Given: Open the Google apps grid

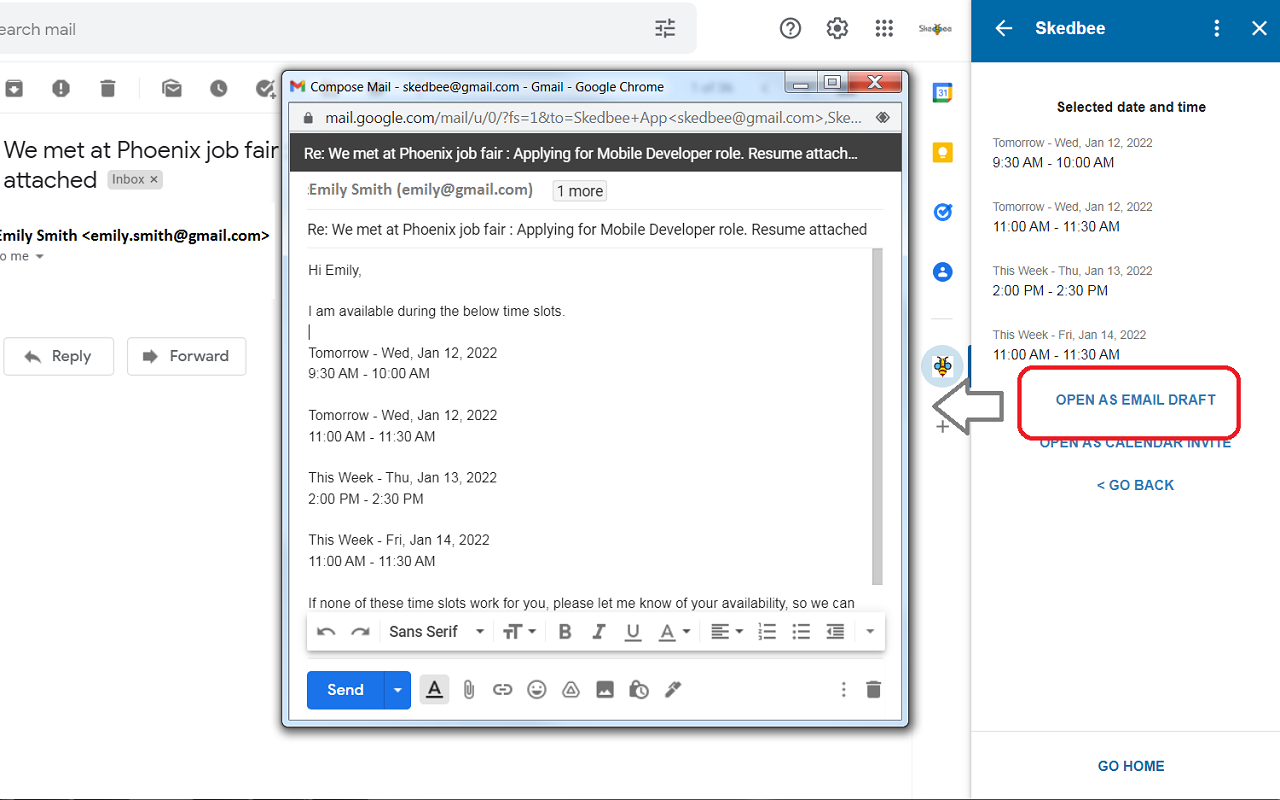Looking at the screenshot, I should pos(884,29).
